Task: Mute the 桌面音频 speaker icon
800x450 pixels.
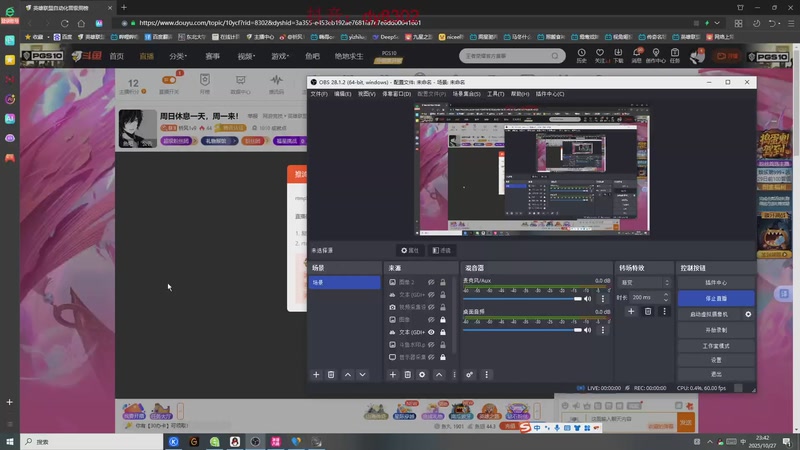Action: [587, 330]
